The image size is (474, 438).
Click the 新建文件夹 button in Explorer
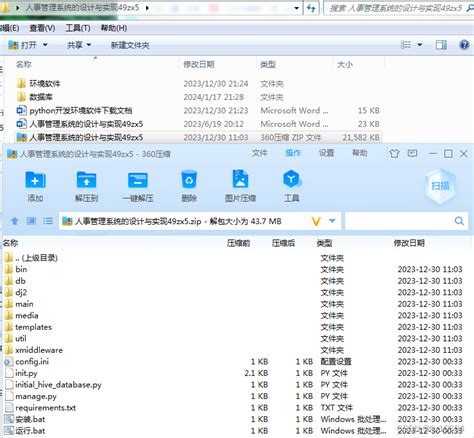coord(130,45)
